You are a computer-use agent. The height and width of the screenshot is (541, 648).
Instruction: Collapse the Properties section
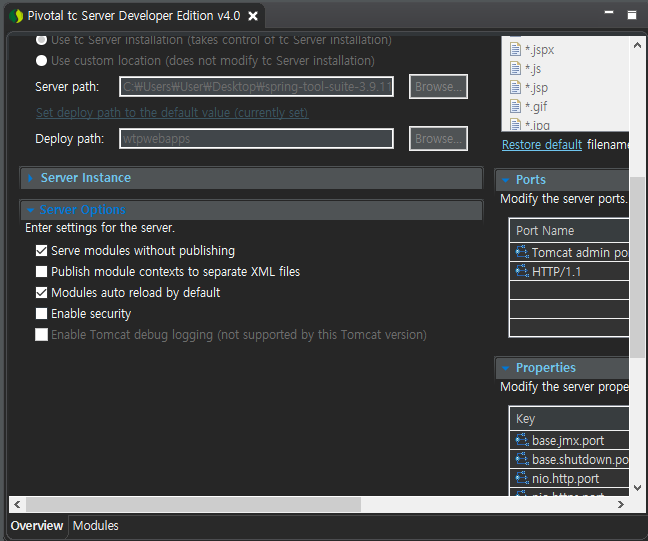pos(505,368)
